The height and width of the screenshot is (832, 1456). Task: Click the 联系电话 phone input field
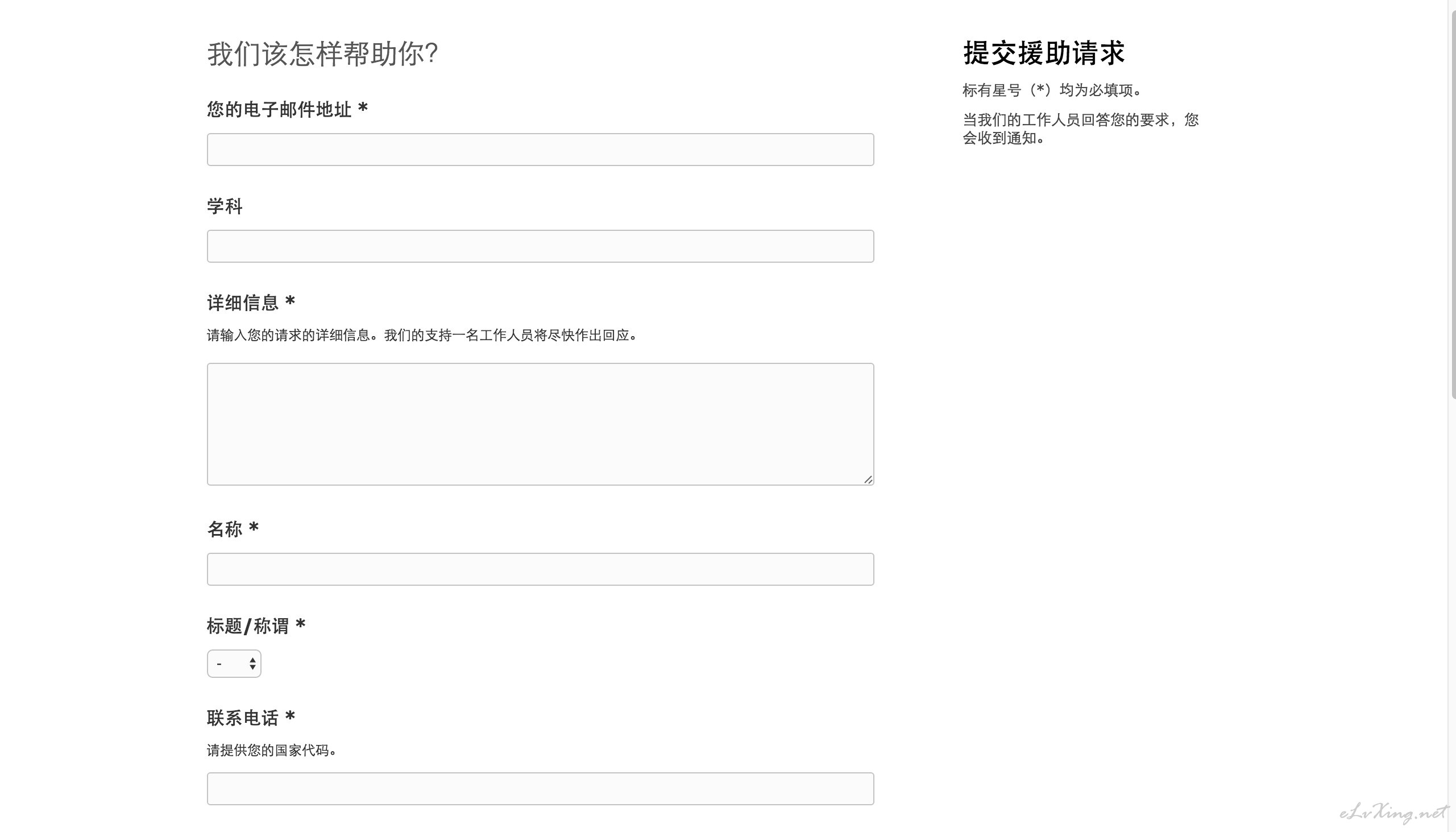pos(540,789)
